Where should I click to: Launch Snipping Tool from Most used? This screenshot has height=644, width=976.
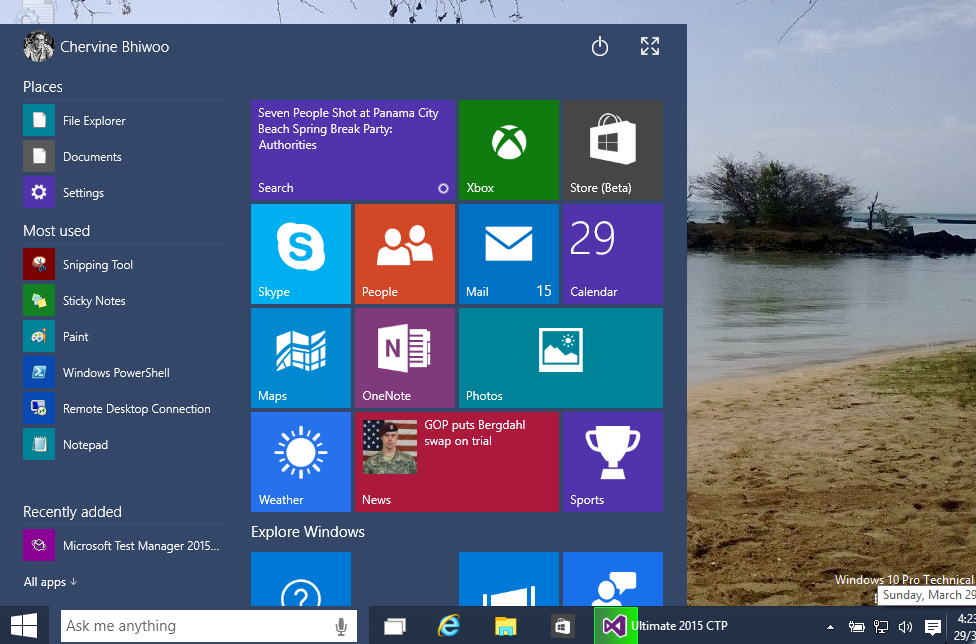coord(124,264)
